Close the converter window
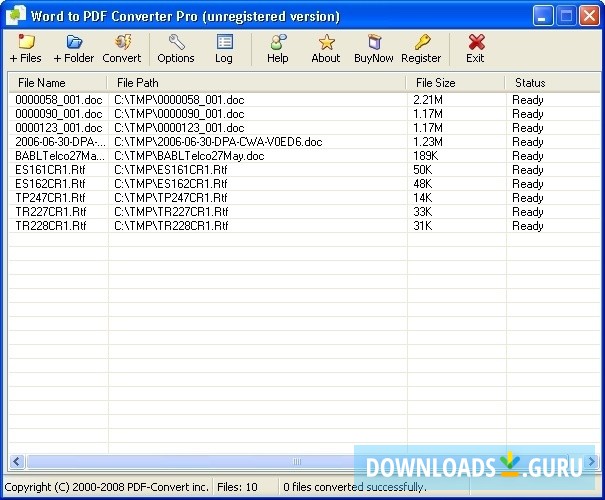Screen dimensions: 605x500 (589, 16)
